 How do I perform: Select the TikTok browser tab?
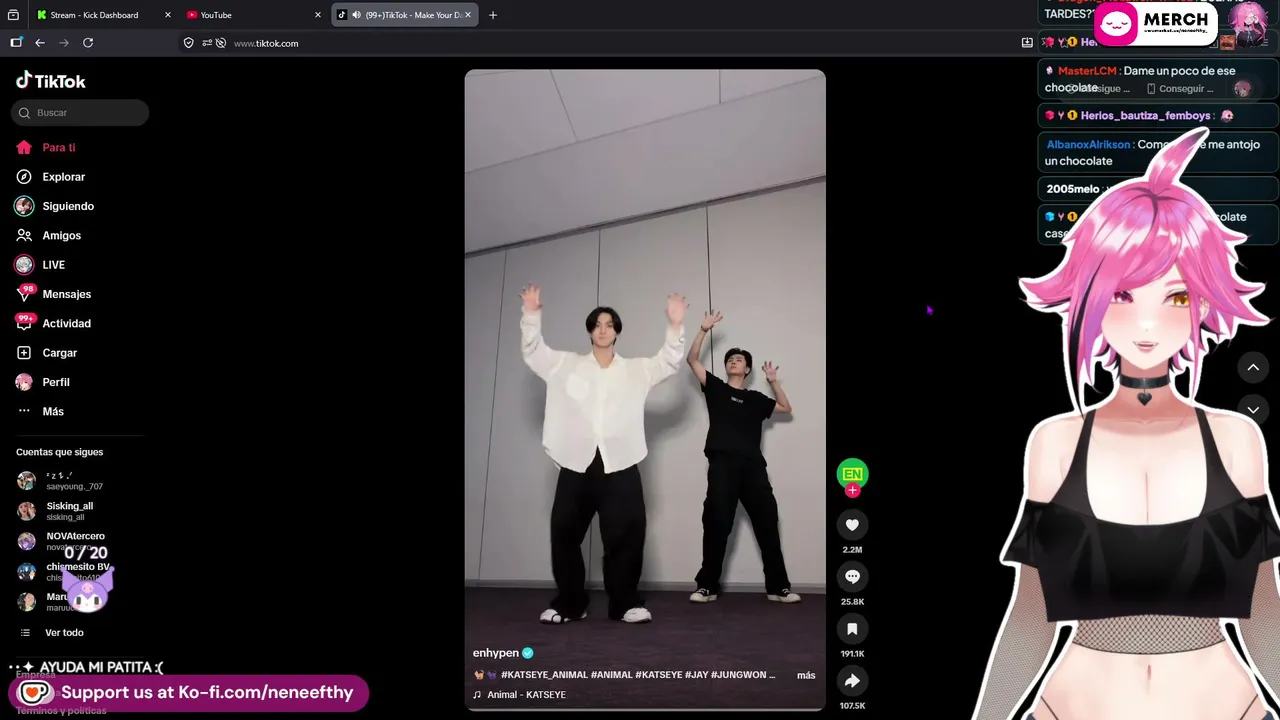[405, 15]
